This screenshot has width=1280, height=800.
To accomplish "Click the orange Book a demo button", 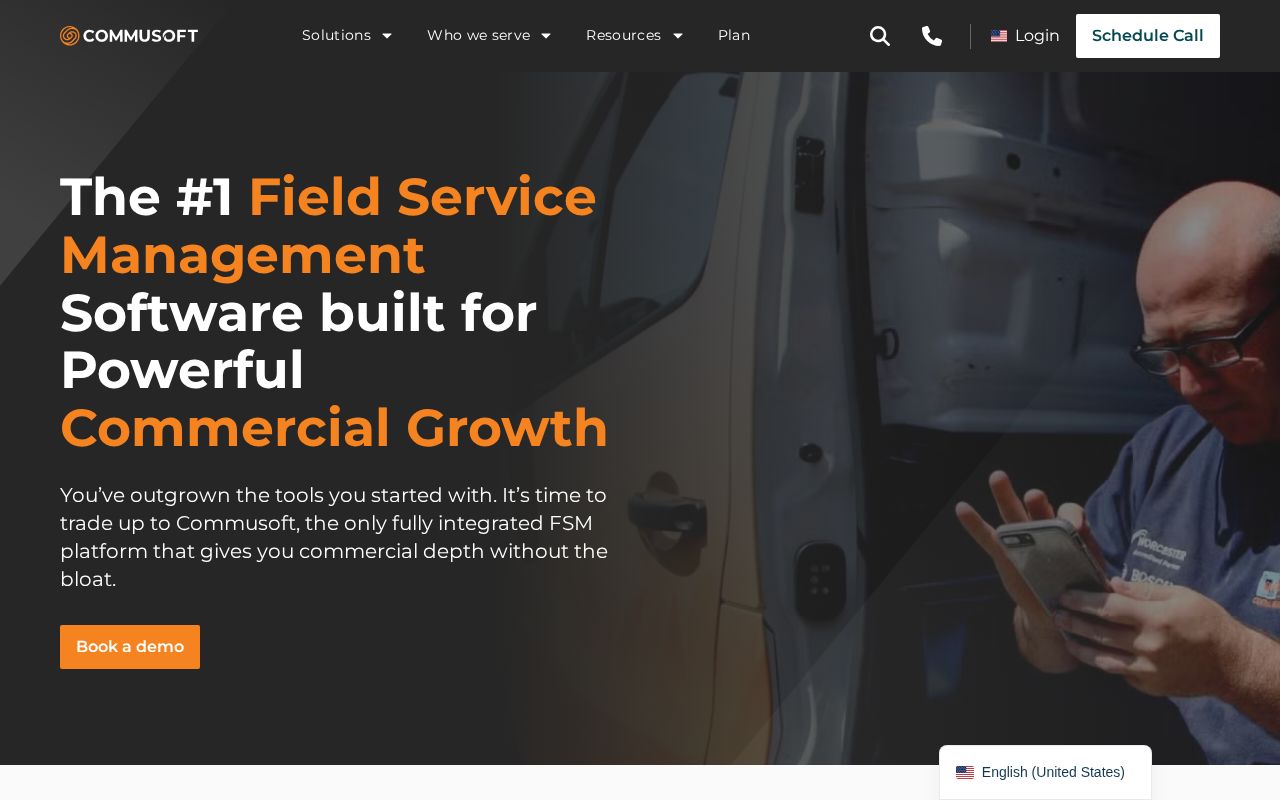I will [130, 647].
